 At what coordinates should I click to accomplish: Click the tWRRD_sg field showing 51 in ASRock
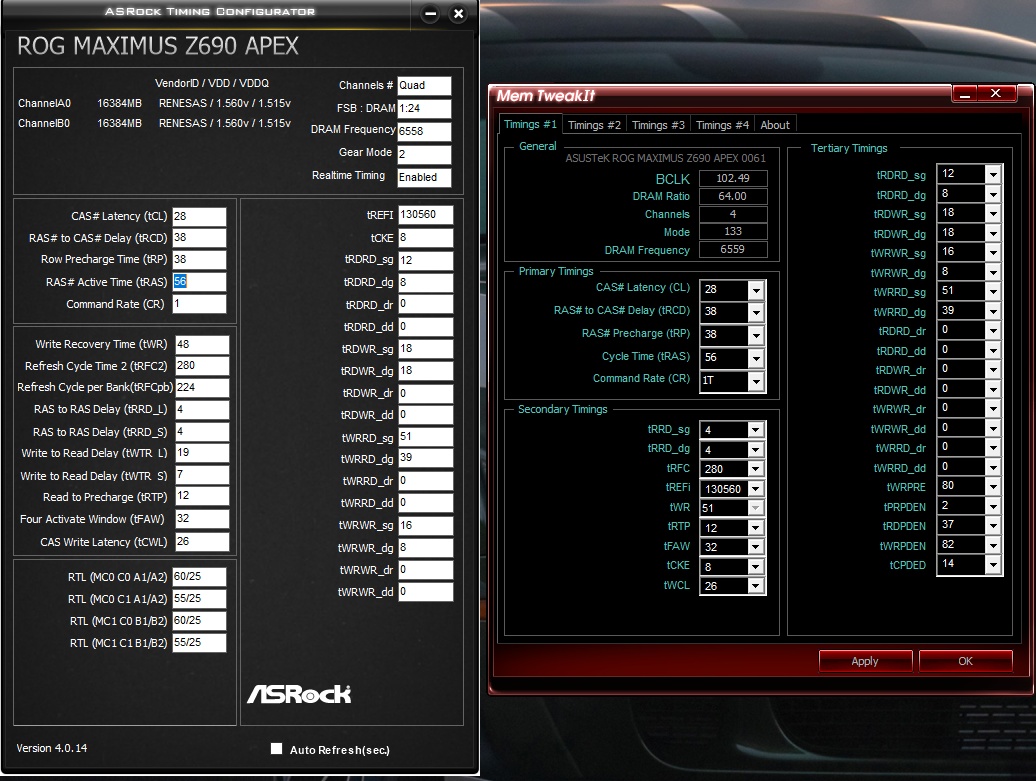tap(426, 437)
